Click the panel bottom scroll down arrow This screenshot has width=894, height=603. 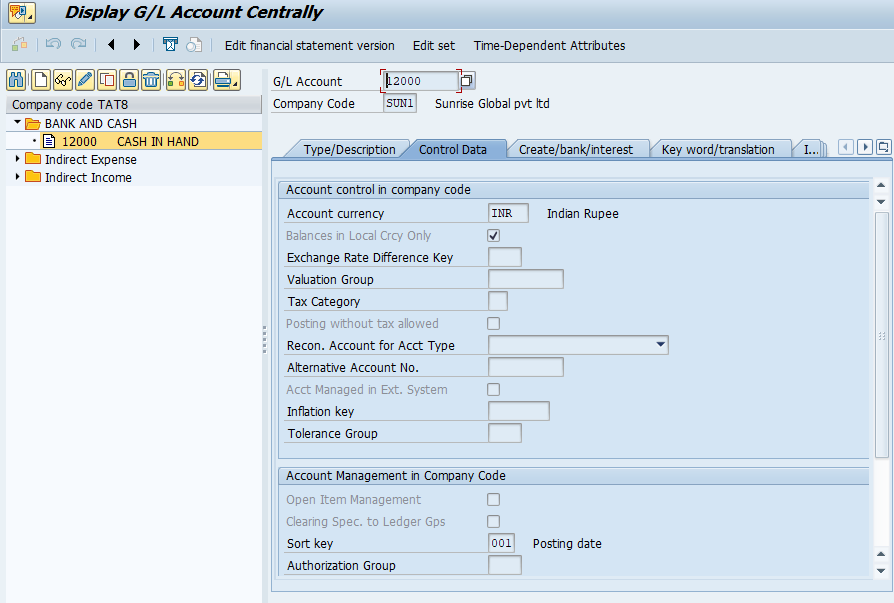[x=881, y=571]
